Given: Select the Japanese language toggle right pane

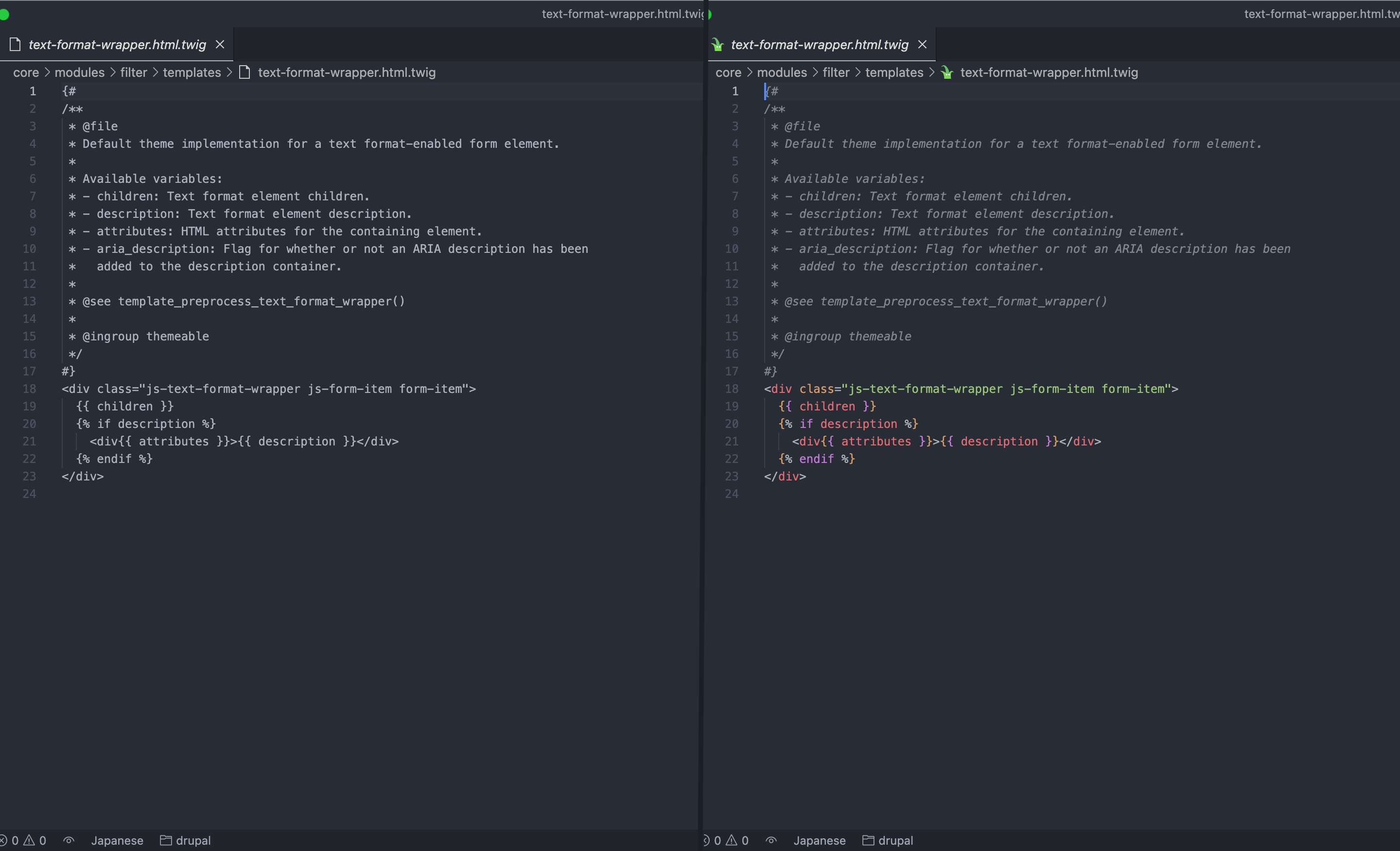Looking at the screenshot, I should [x=819, y=839].
